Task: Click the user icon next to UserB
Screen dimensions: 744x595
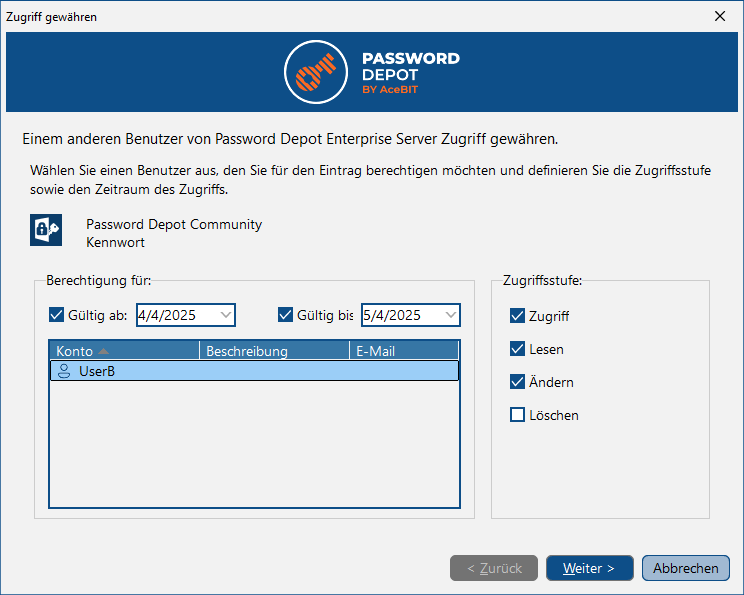Action: 64,371
